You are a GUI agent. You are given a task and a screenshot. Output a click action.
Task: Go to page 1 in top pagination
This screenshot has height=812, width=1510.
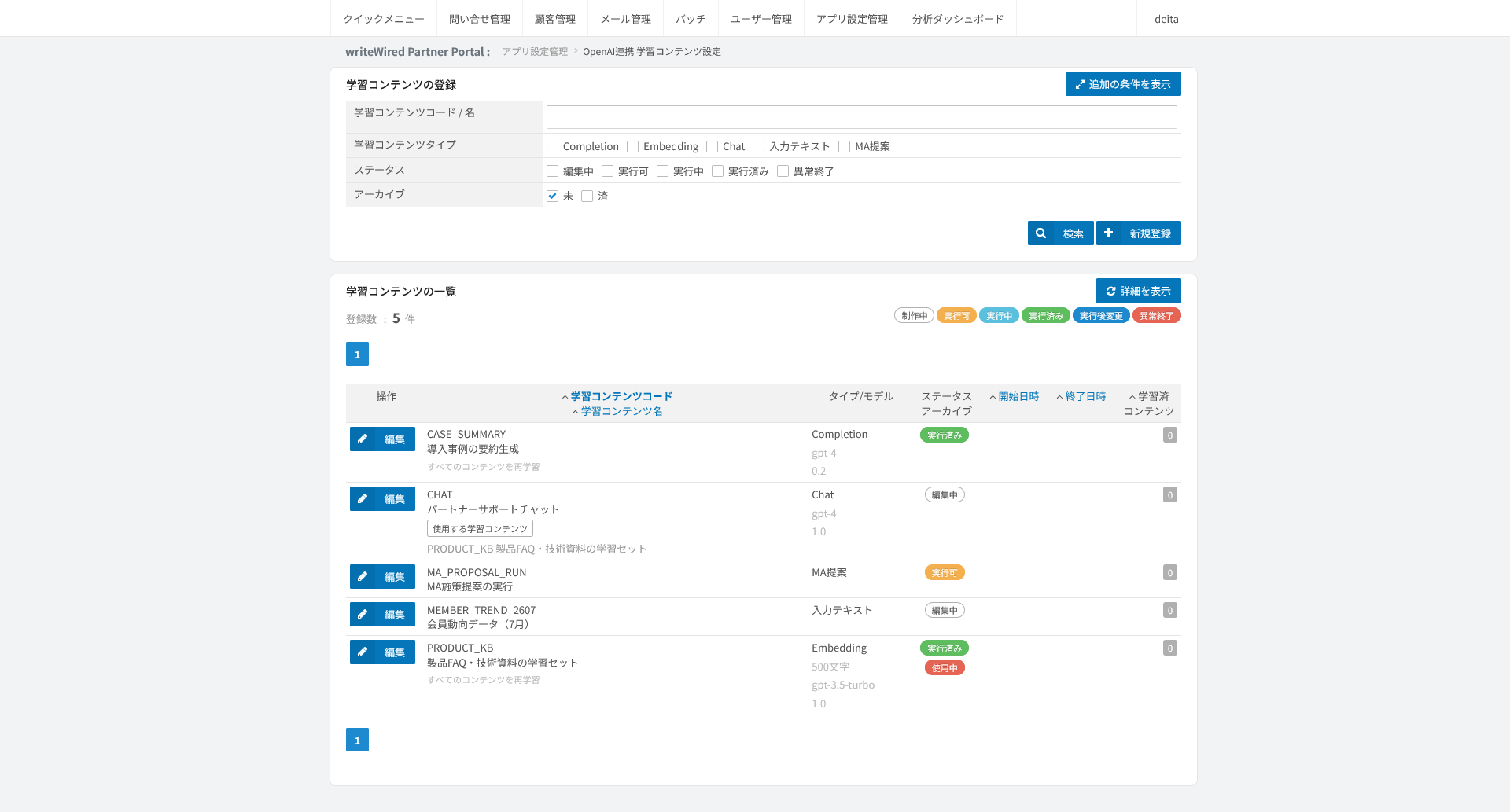[357, 354]
